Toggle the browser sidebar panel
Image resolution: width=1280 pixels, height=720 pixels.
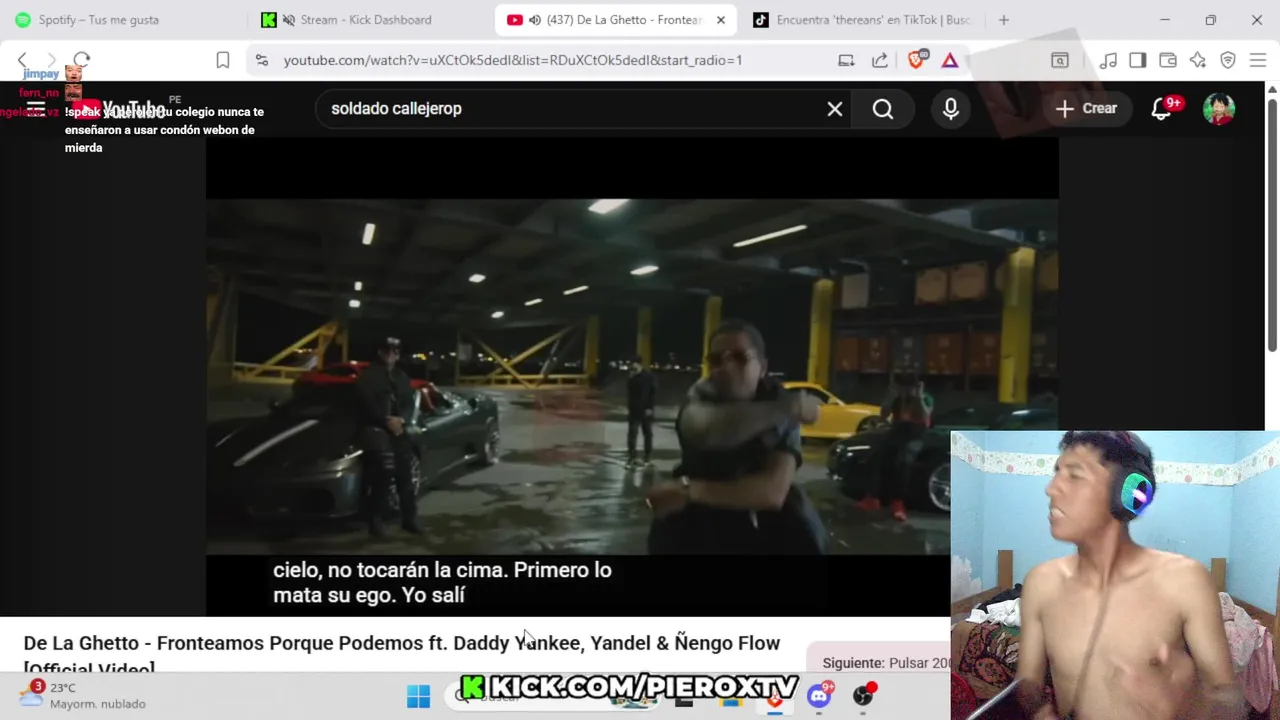(x=1138, y=60)
